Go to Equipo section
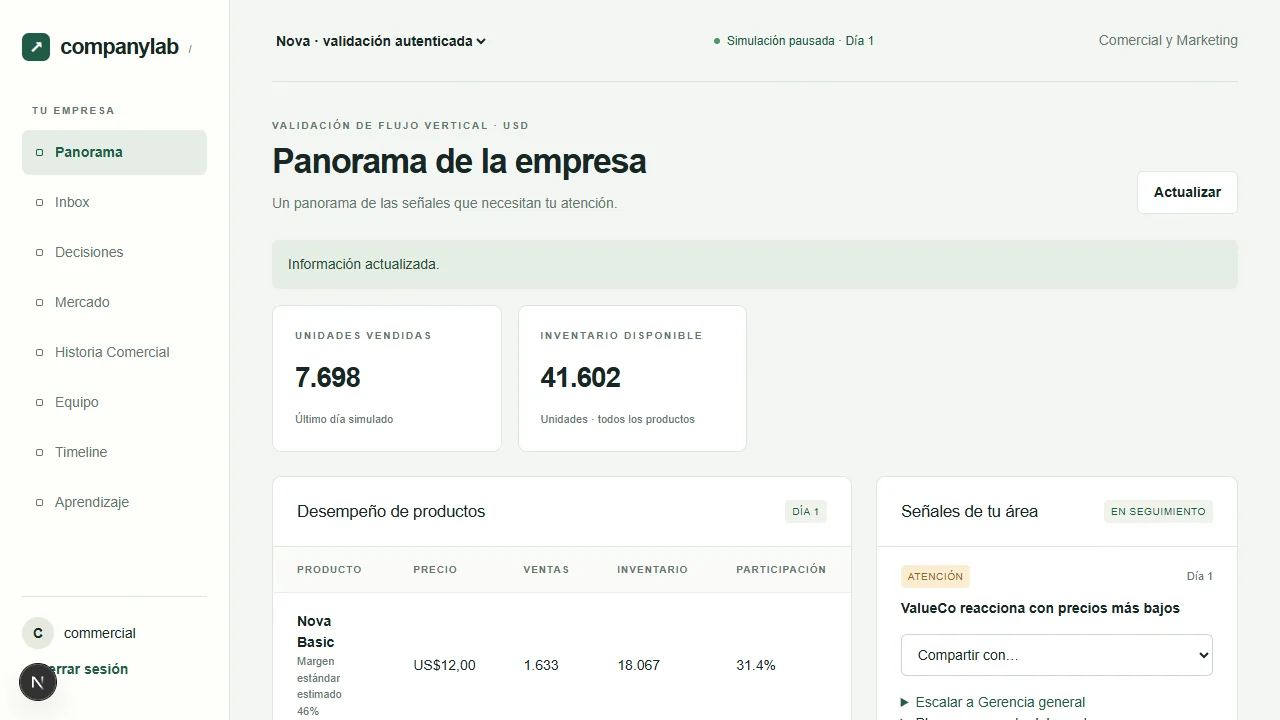 pos(114,402)
